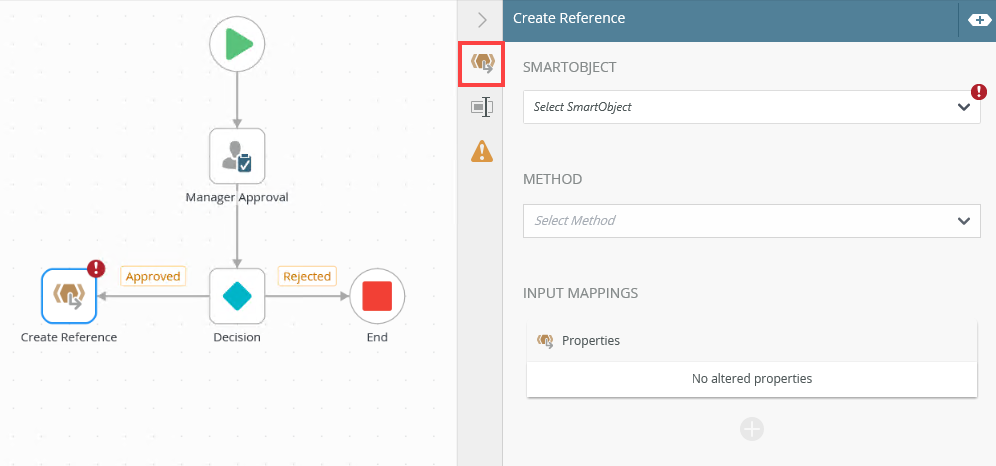The width and height of the screenshot is (996, 466).
Task: Open the Errors warning tab
Action: coord(481,151)
